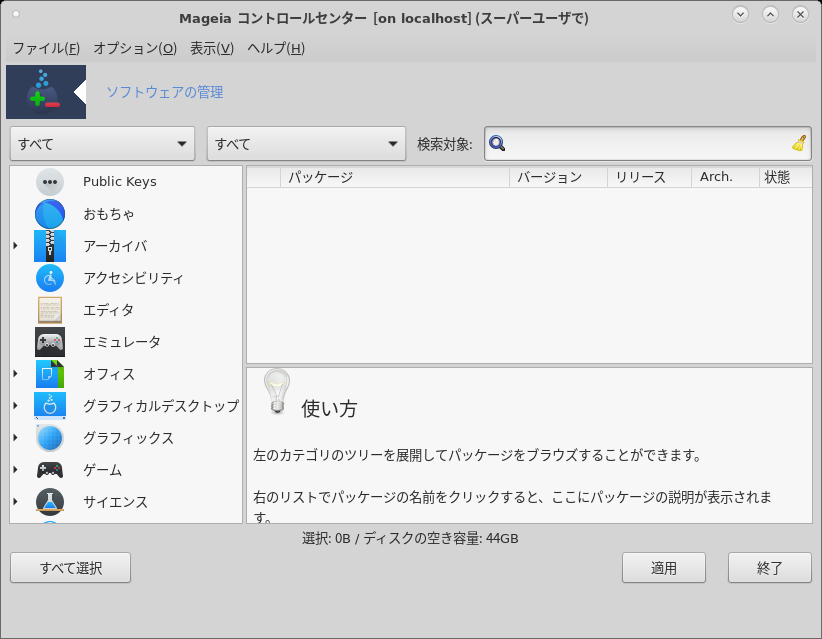Viewport: 822px width, 639px height.
Task: Click the ゲーム controller icon
Action: (50, 470)
